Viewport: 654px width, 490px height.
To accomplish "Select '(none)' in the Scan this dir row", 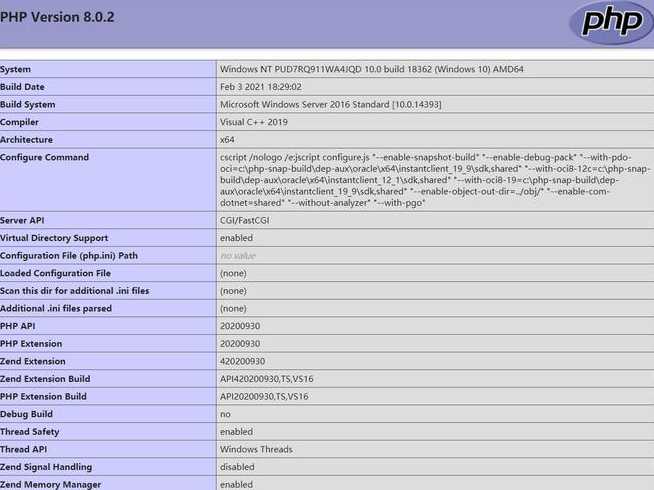I will pos(233,291).
